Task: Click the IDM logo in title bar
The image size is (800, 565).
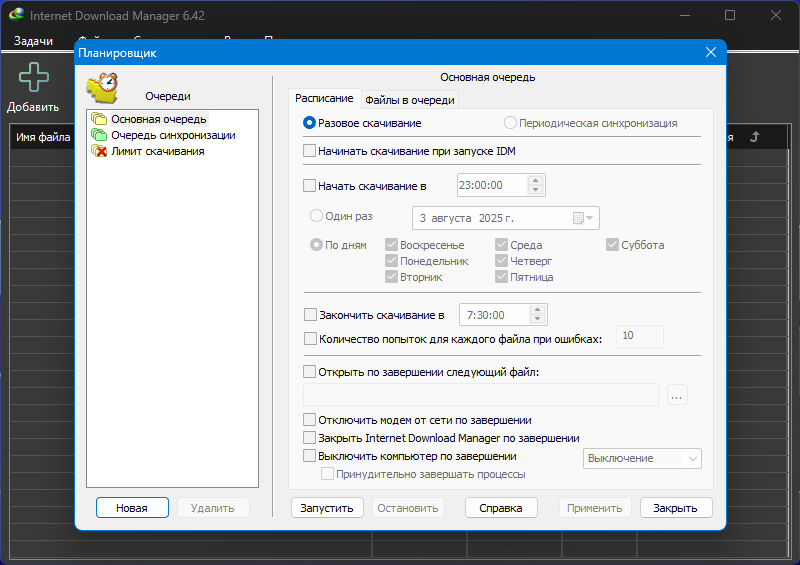Action: tap(16, 15)
